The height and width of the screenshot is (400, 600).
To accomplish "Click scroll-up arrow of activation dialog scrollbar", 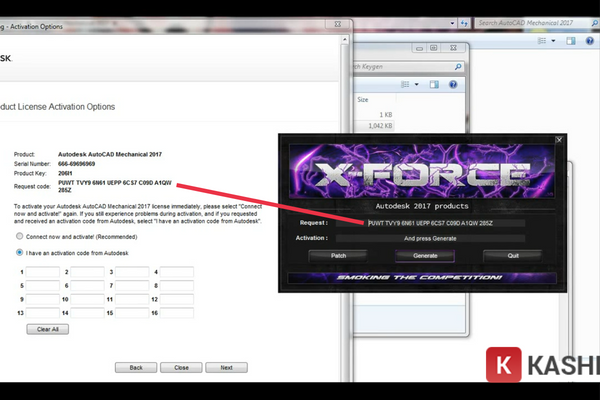I will [x=345, y=39].
